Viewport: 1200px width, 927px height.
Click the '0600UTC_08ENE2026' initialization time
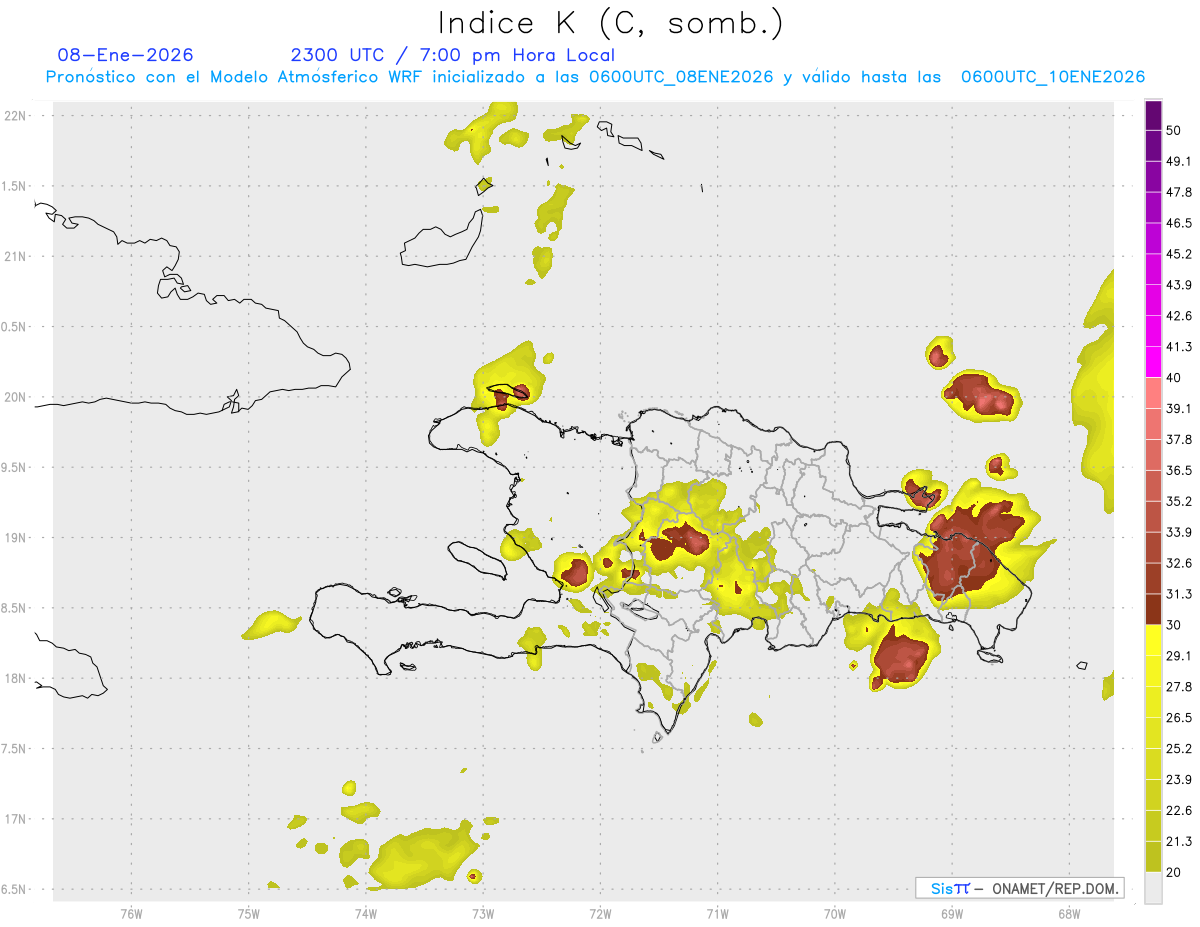tap(681, 77)
